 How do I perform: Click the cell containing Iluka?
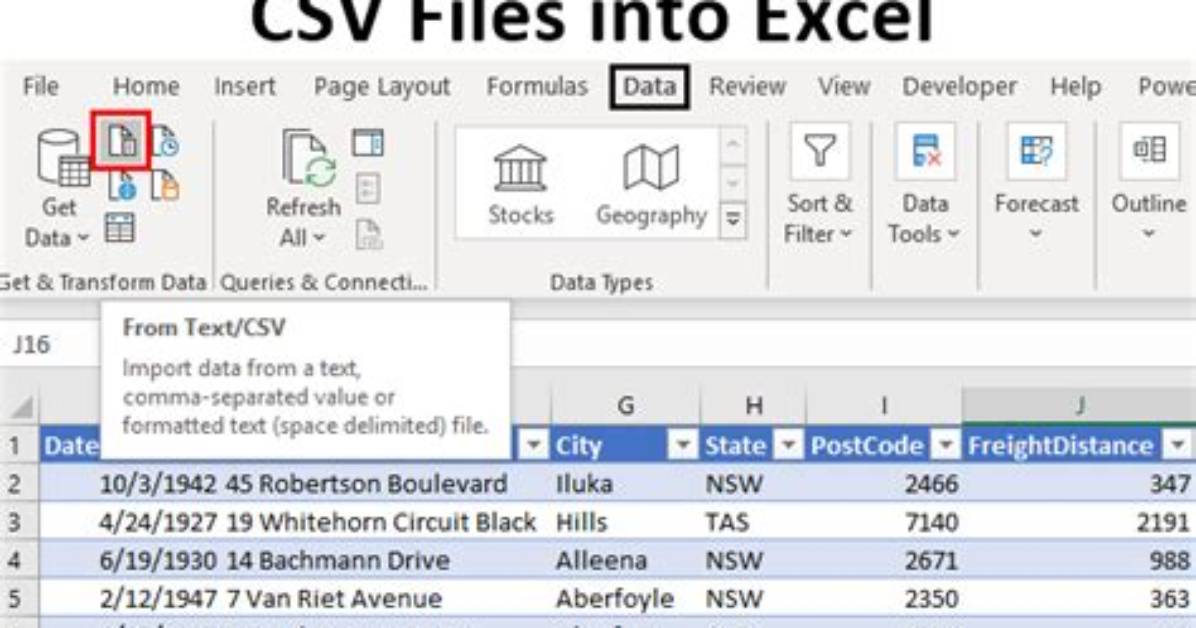(x=625, y=484)
